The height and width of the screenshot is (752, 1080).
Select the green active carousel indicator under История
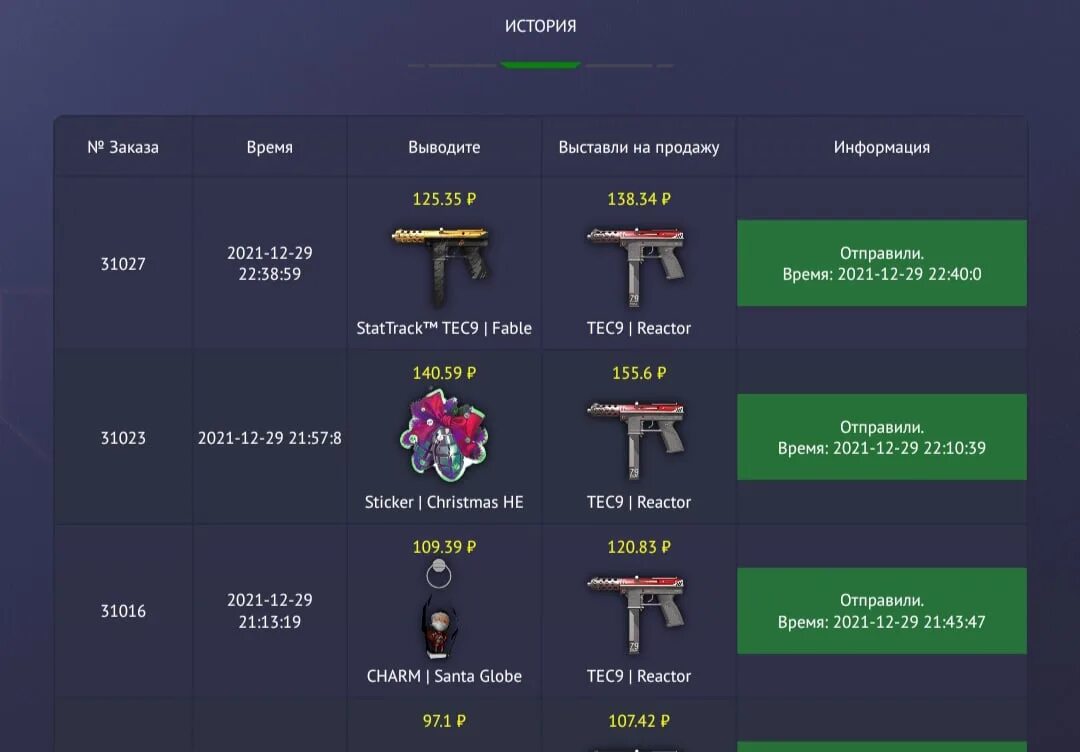click(540, 65)
